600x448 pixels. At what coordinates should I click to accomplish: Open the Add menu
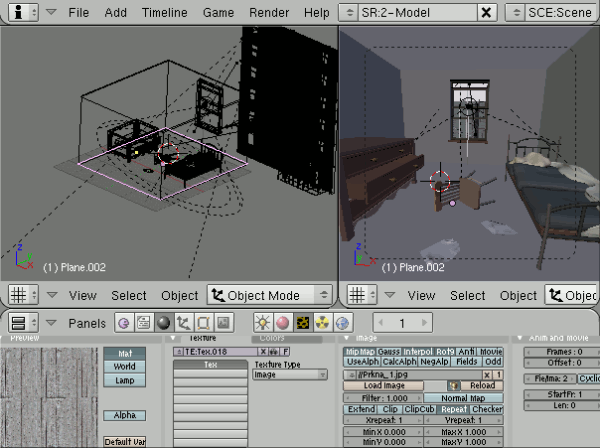click(x=116, y=13)
